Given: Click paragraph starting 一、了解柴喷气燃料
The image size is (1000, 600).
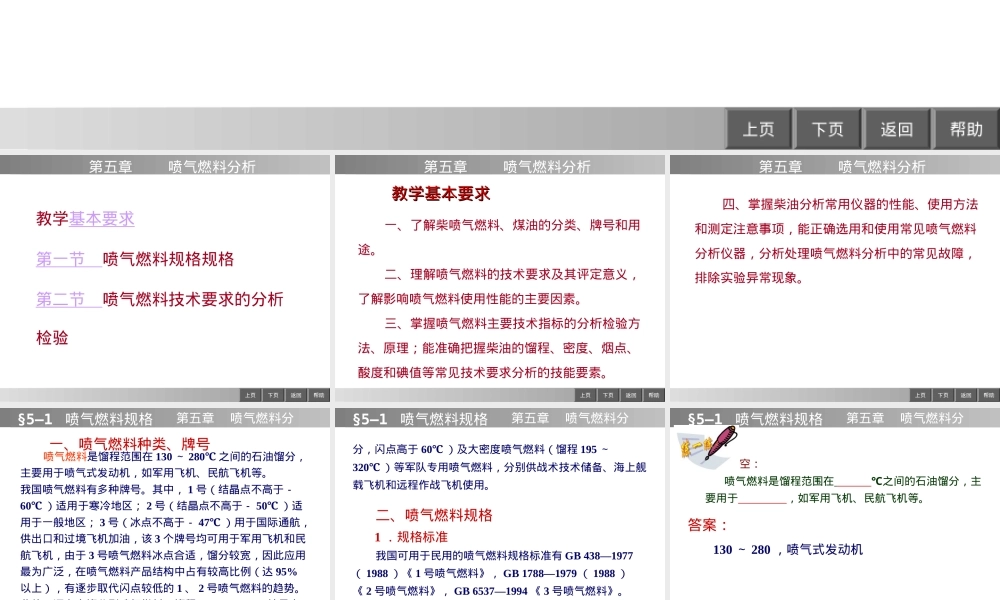Looking at the screenshot, I should click(x=499, y=237).
